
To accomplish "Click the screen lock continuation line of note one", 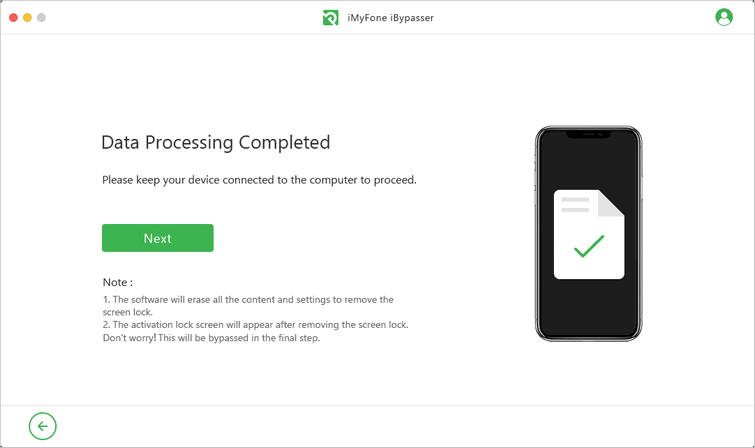I will click(128, 312).
